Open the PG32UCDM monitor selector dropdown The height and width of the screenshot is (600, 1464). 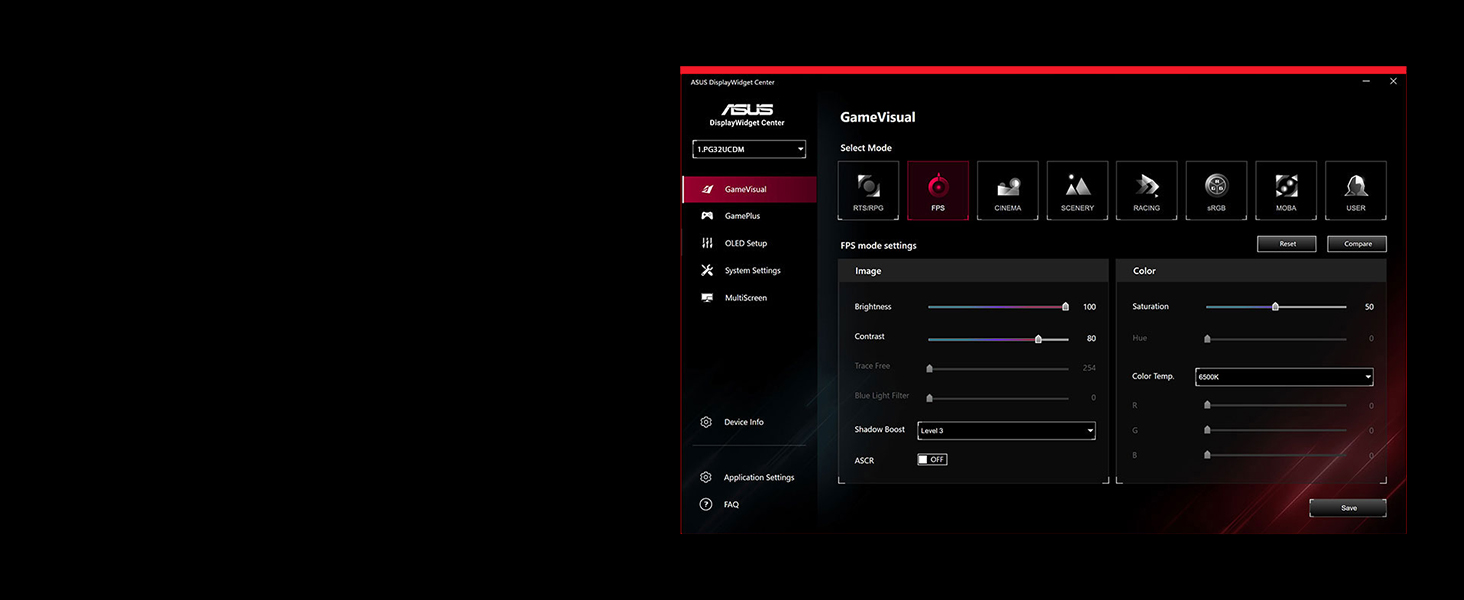[749, 150]
